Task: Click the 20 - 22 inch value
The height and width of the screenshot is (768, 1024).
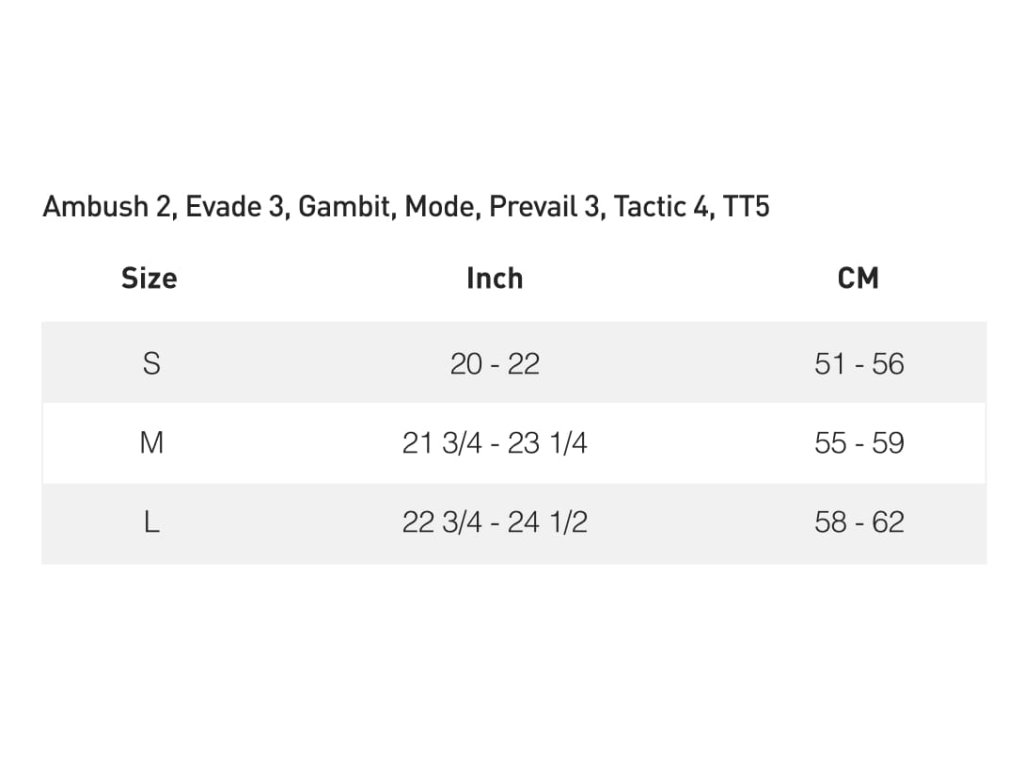Action: click(x=494, y=364)
